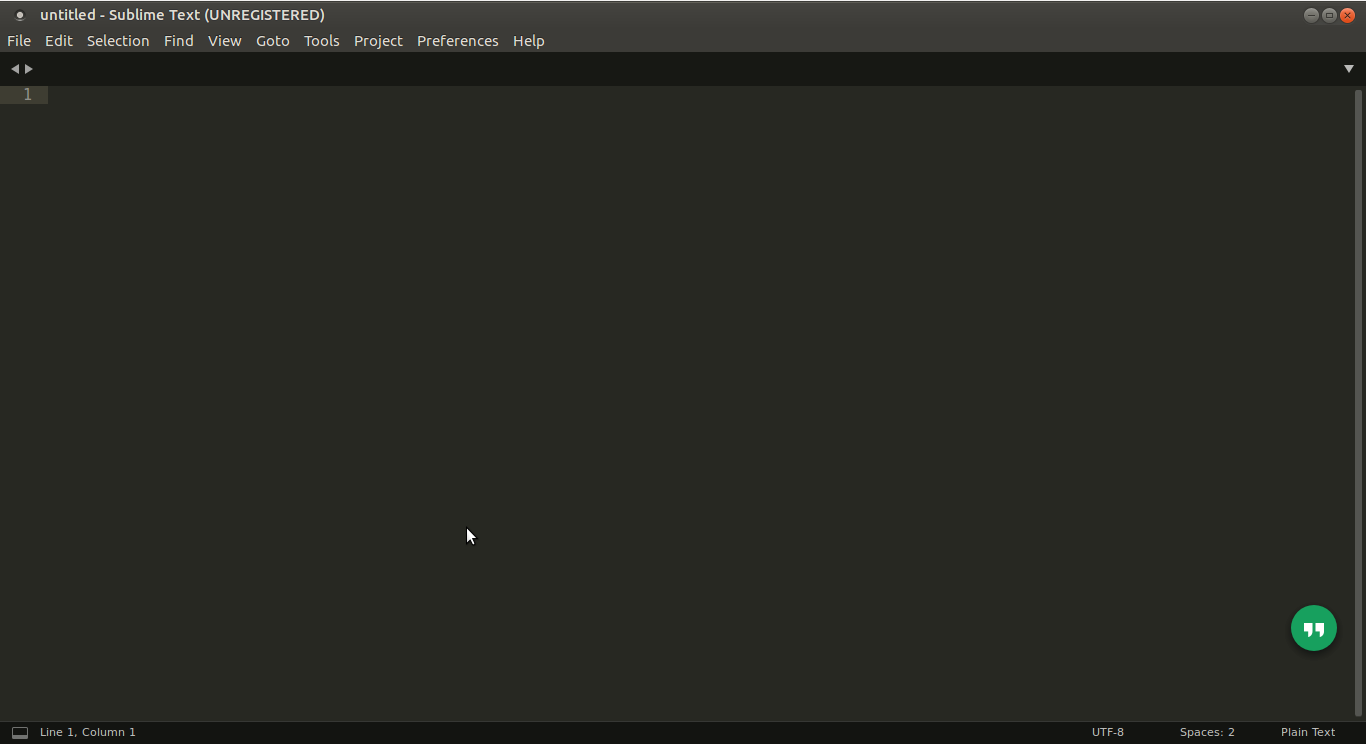1366x744 pixels.
Task: Minimize the Sublime Text window
Action: [x=1311, y=15]
